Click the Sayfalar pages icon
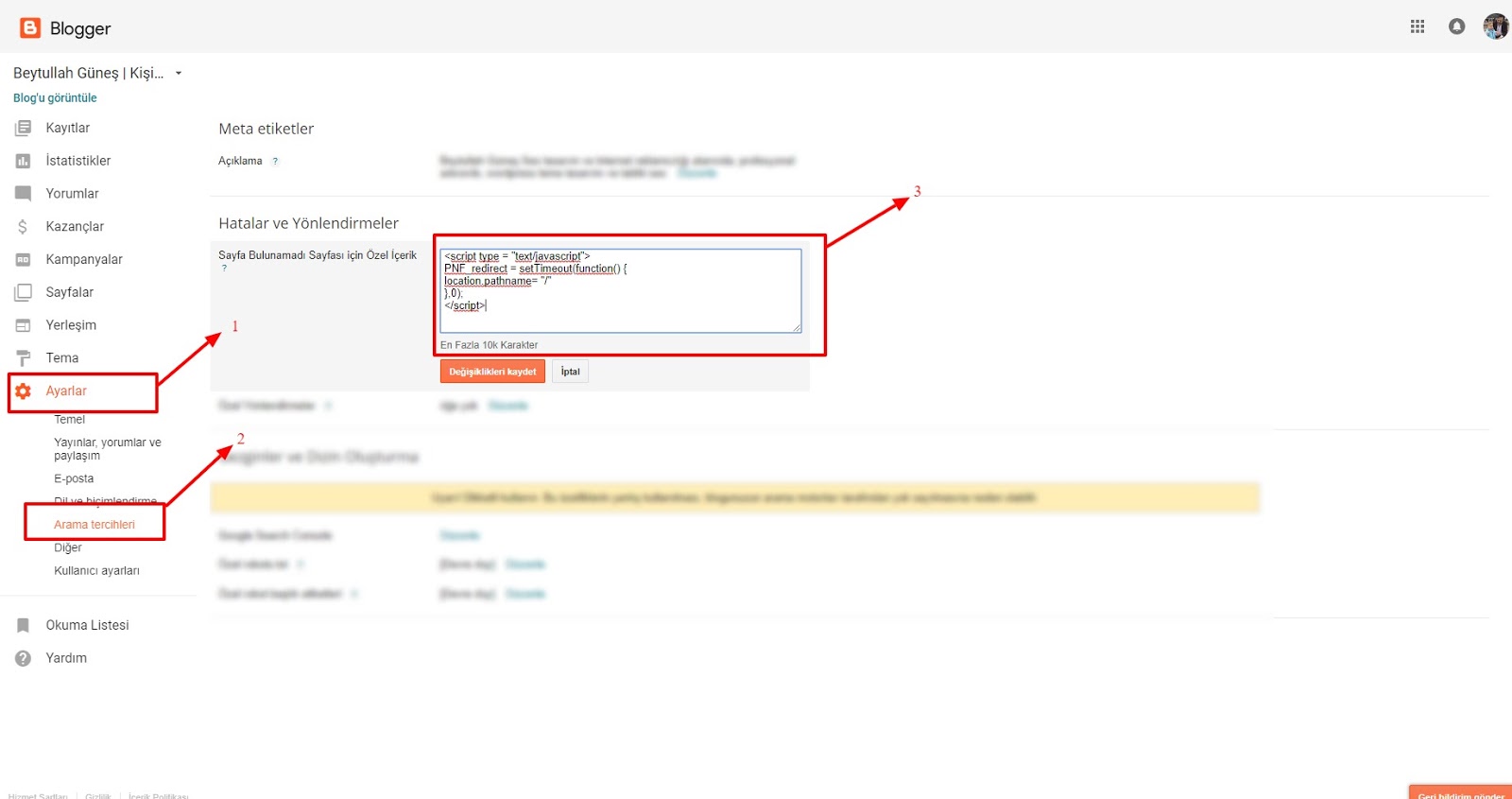This screenshot has height=799, width=1512. (x=23, y=292)
